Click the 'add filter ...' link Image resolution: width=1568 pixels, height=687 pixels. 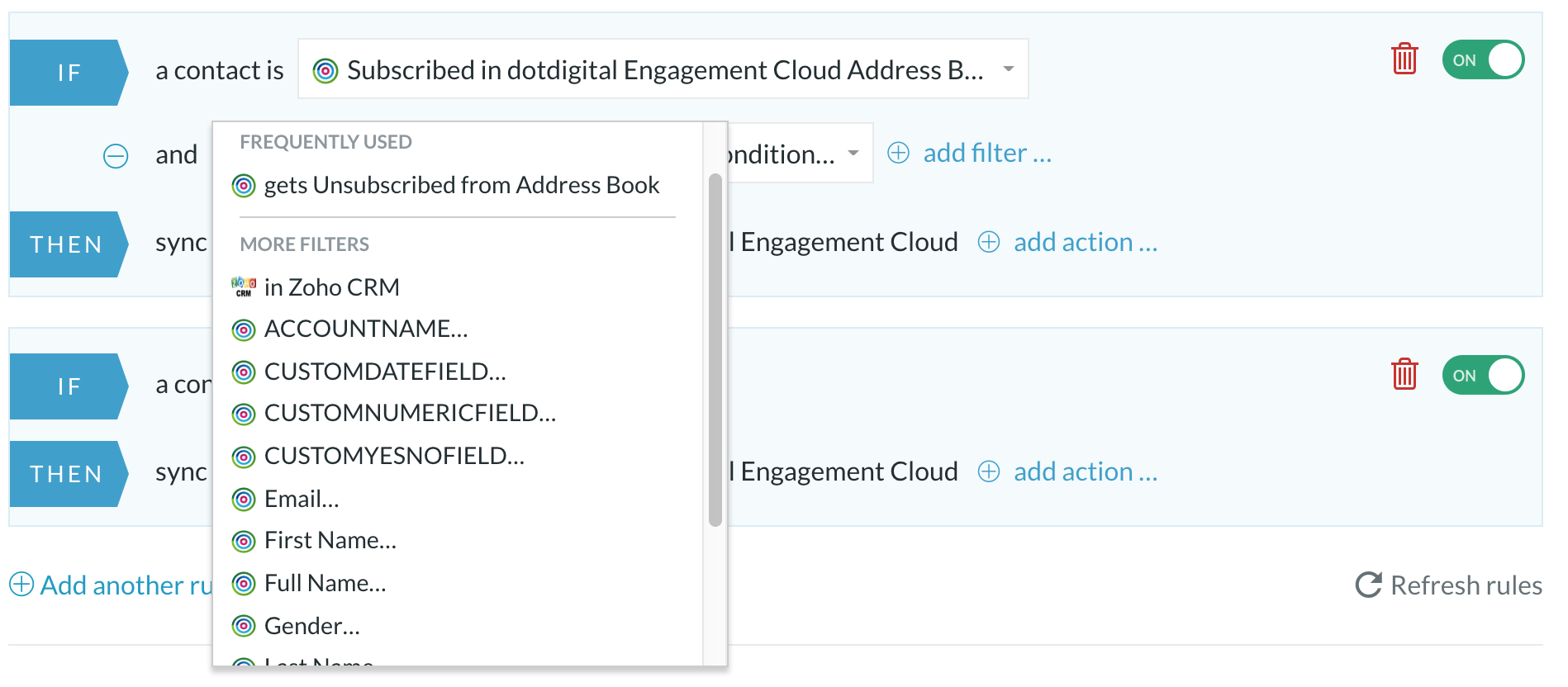click(x=987, y=153)
